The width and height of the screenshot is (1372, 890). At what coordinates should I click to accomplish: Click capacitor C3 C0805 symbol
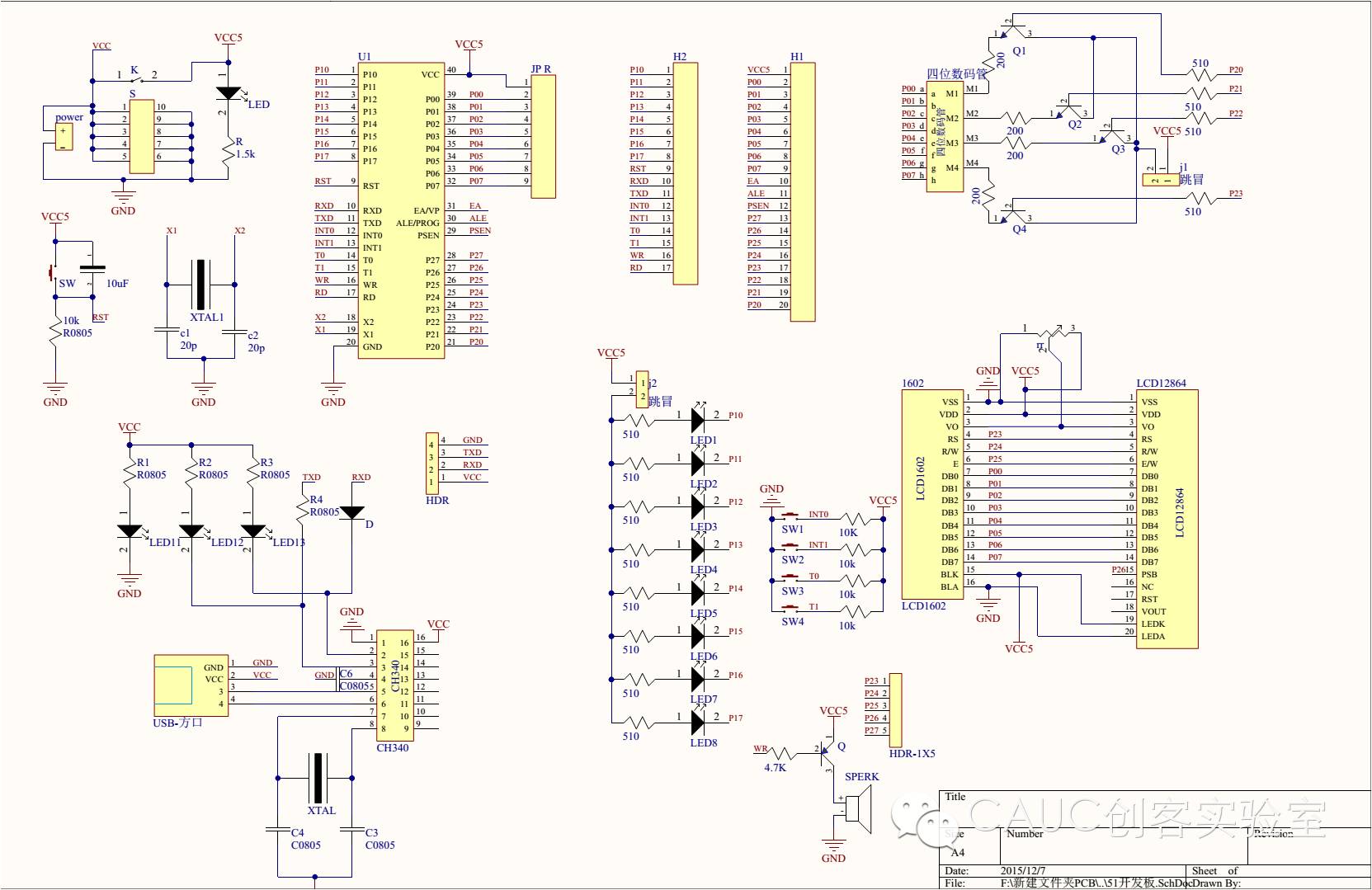click(352, 830)
